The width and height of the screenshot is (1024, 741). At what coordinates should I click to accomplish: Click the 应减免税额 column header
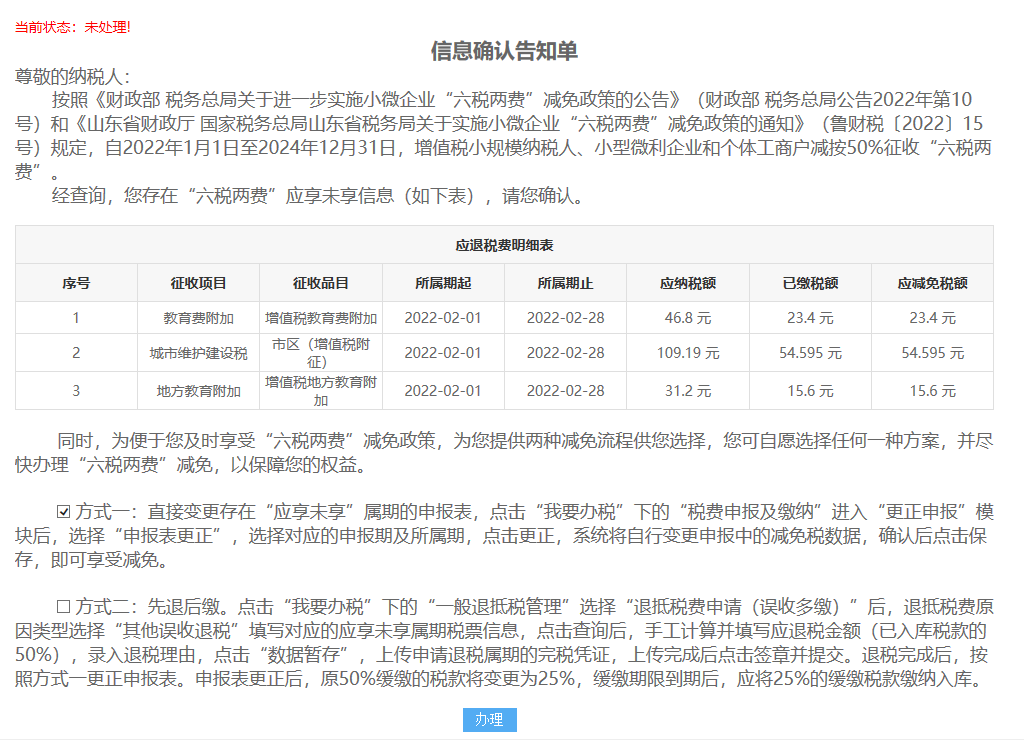(933, 283)
